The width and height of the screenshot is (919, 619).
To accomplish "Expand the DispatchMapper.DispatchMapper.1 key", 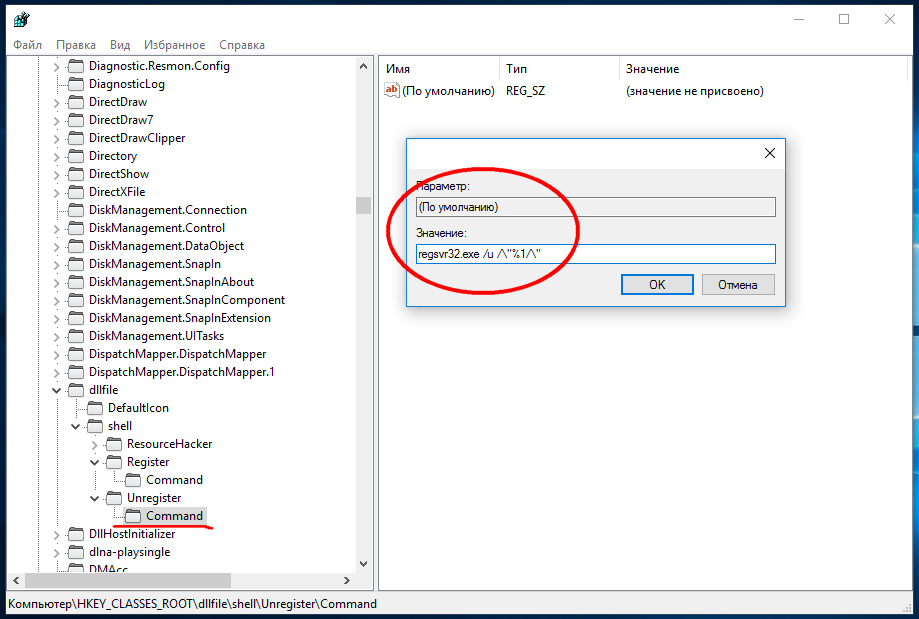I will [x=56, y=373].
